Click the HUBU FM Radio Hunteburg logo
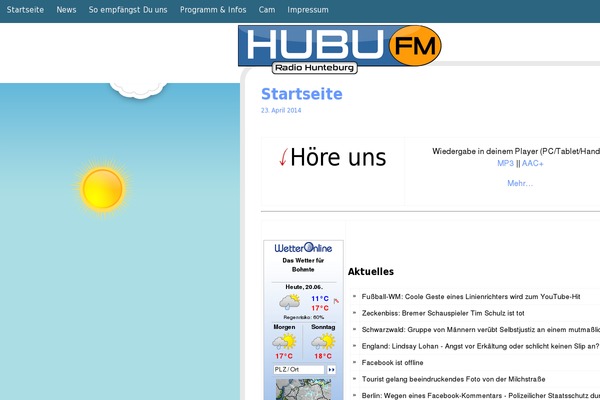Screen dimensions: 600x400 (339, 49)
